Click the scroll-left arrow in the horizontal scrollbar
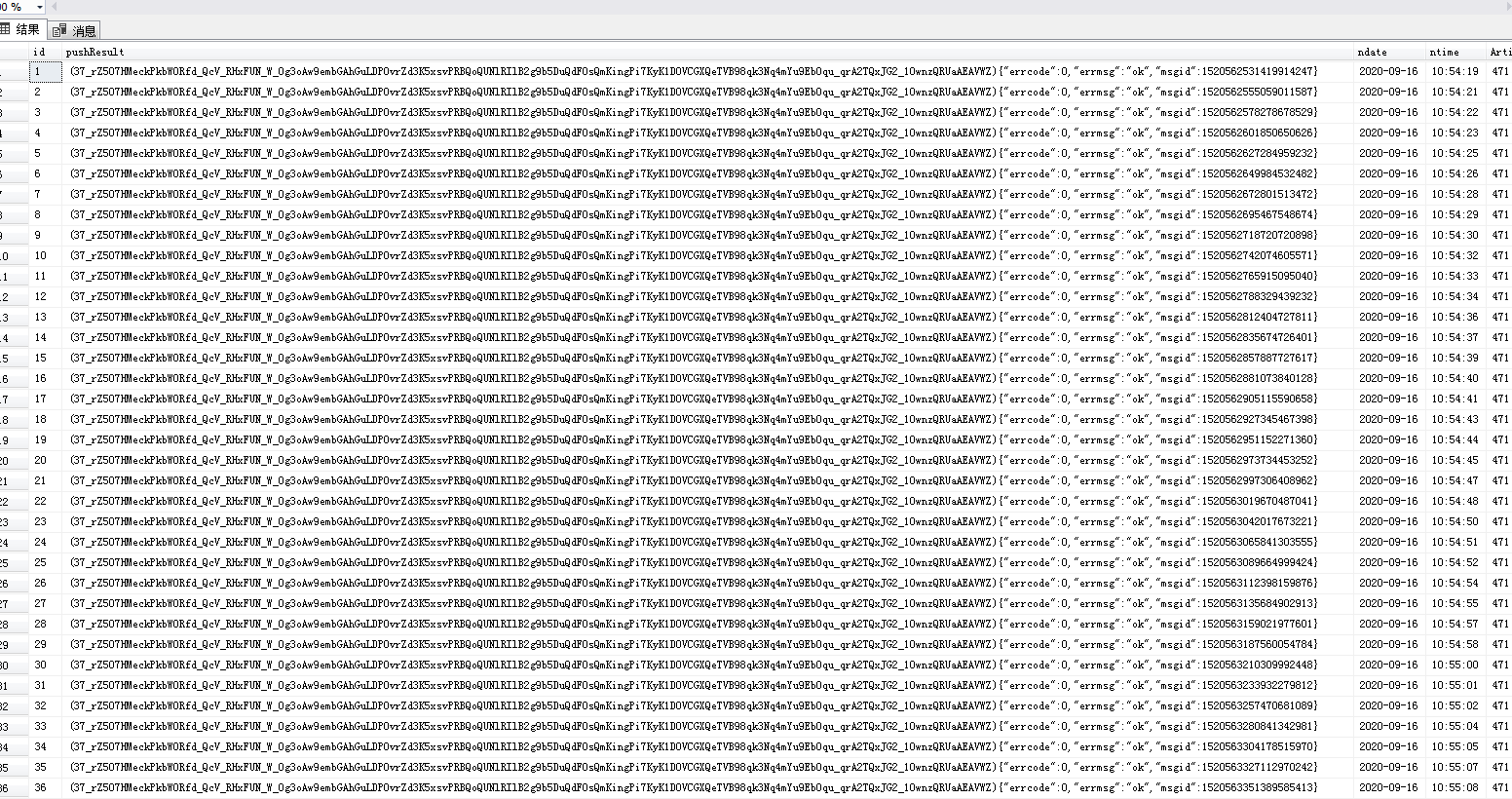The width and height of the screenshot is (1512, 799). click(53, 7)
